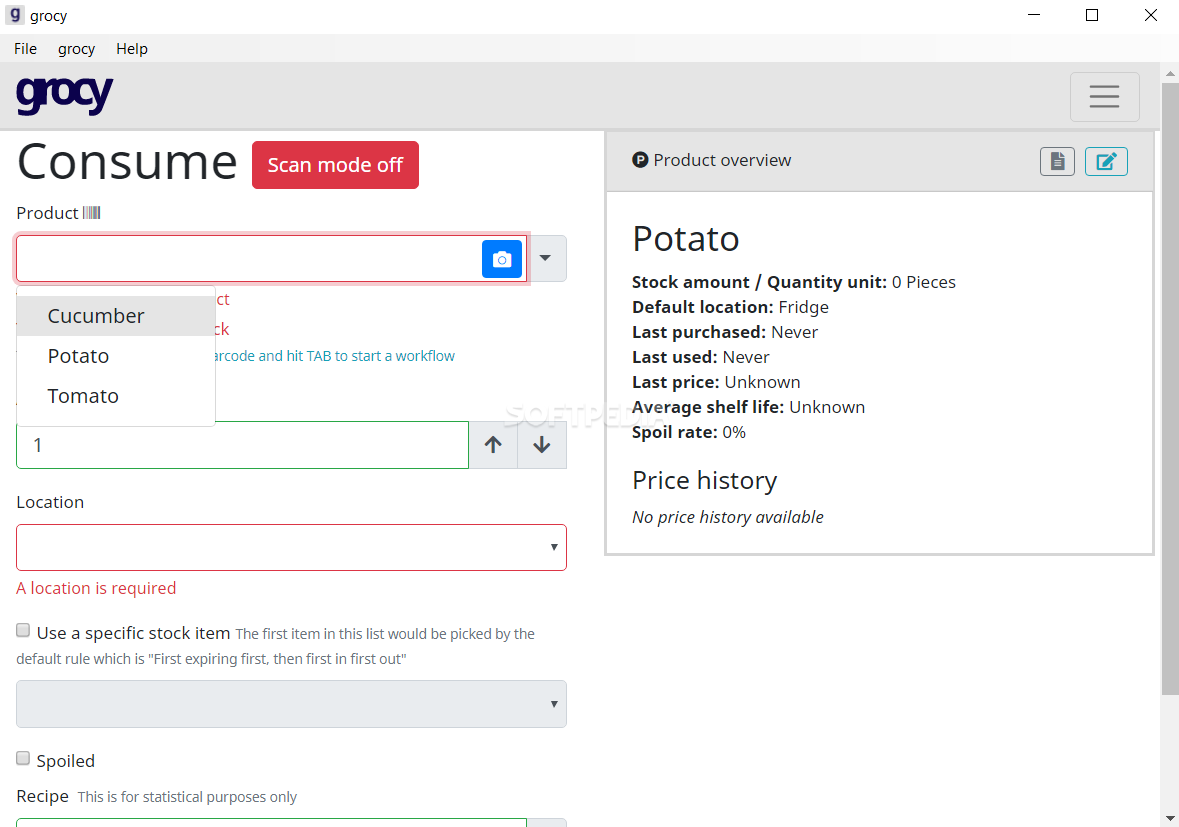Click 'A location is required' message
The height and width of the screenshot is (827, 1179).
pos(96,588)
